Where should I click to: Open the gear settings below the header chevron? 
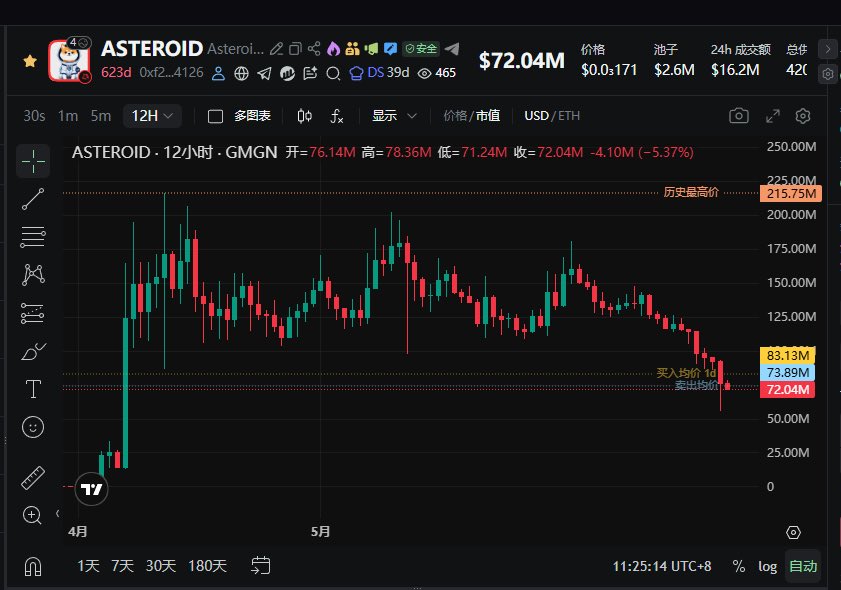(828, 73)
